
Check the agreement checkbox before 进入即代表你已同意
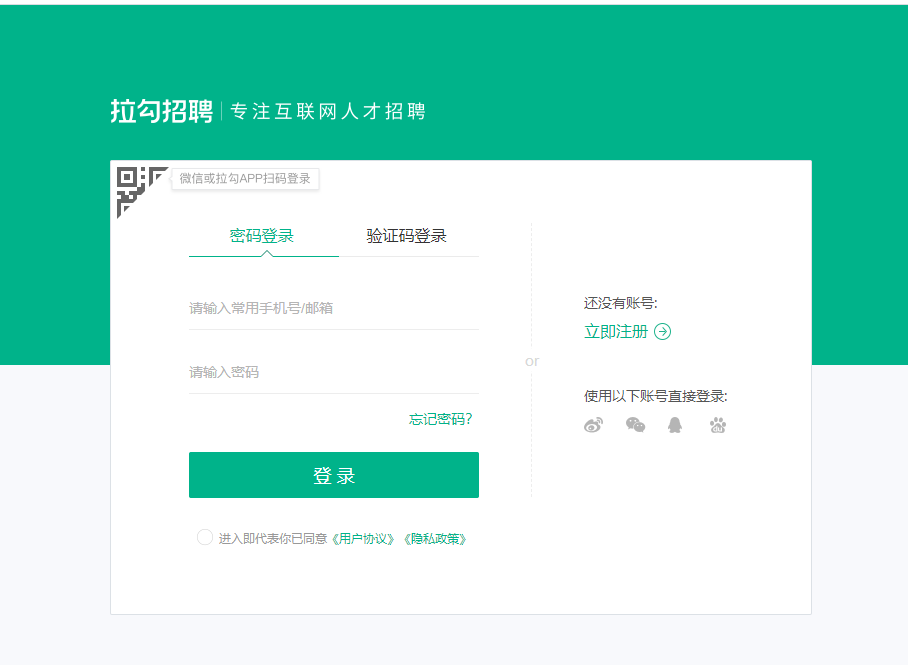[x=205, y=538]
